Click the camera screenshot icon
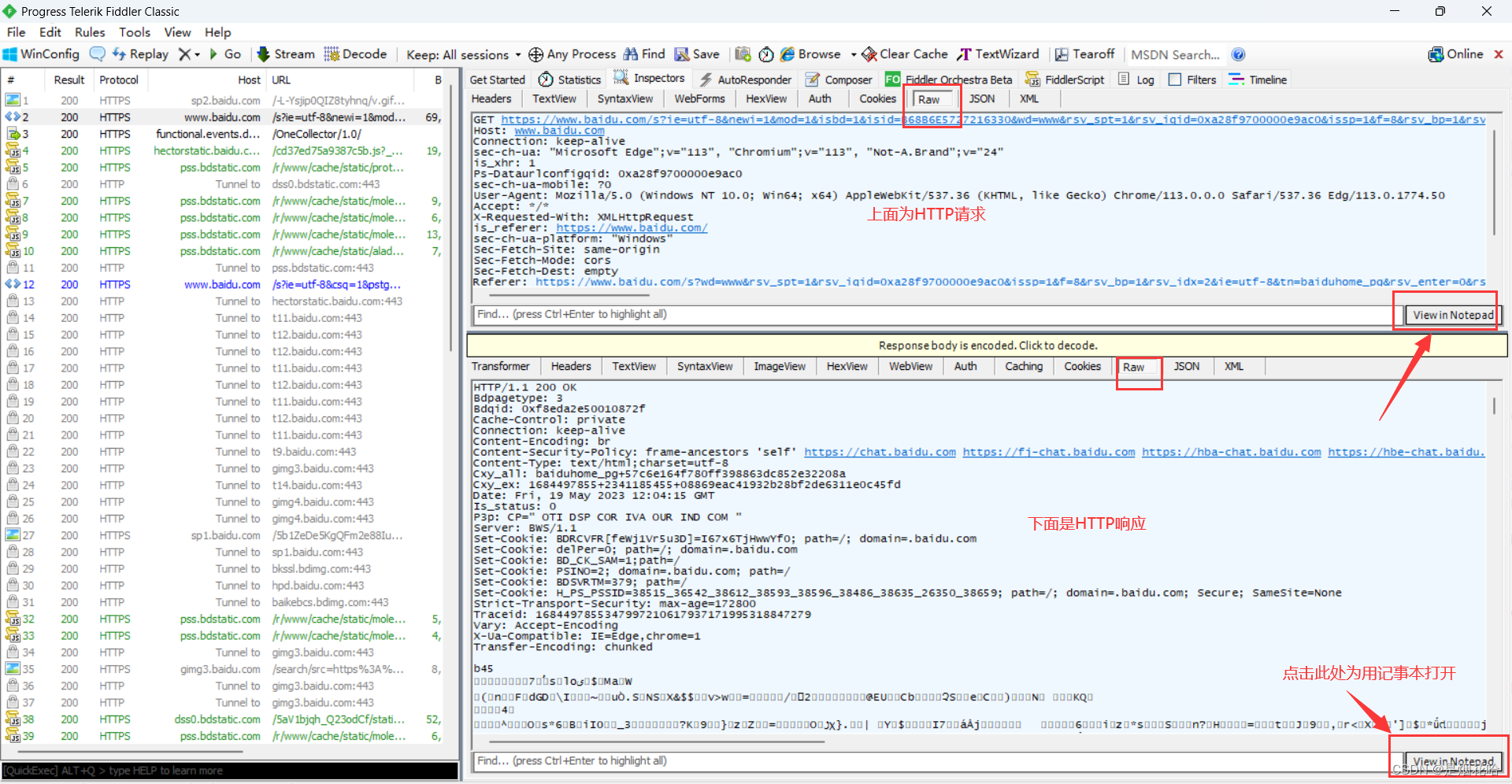 (x=743, y=54)
